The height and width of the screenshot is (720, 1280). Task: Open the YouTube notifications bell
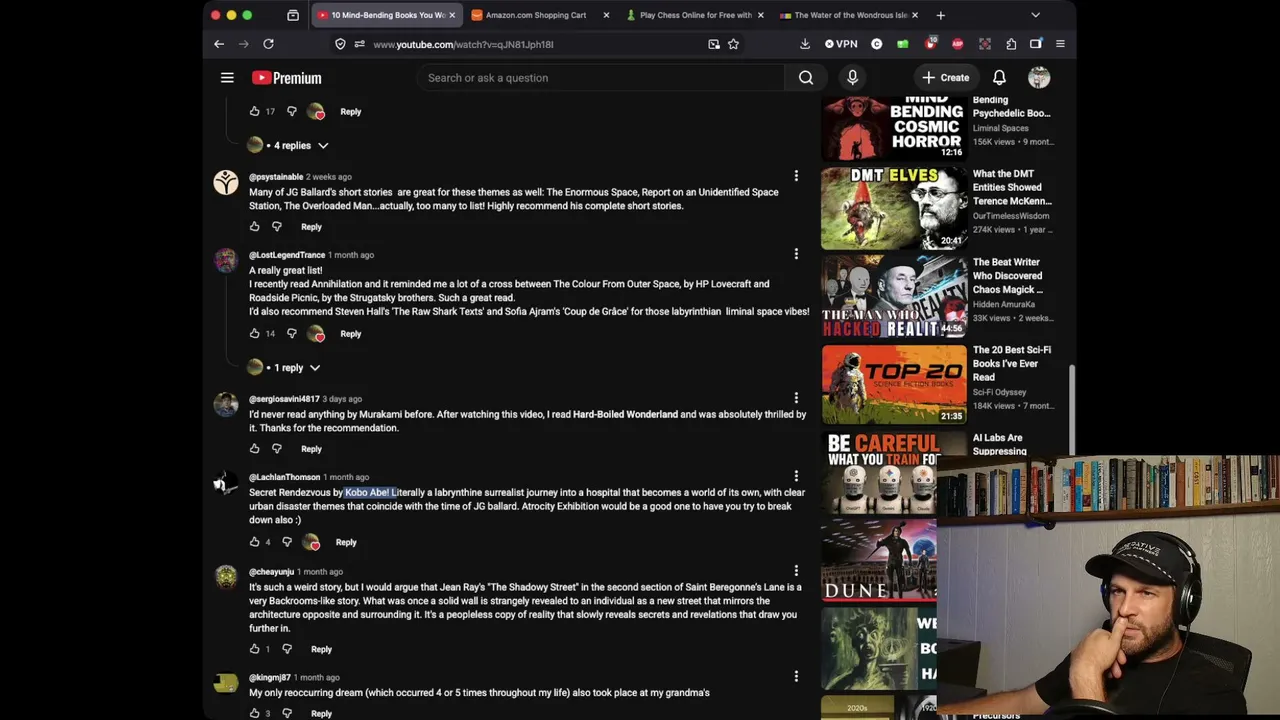click(x=999, y=78)
